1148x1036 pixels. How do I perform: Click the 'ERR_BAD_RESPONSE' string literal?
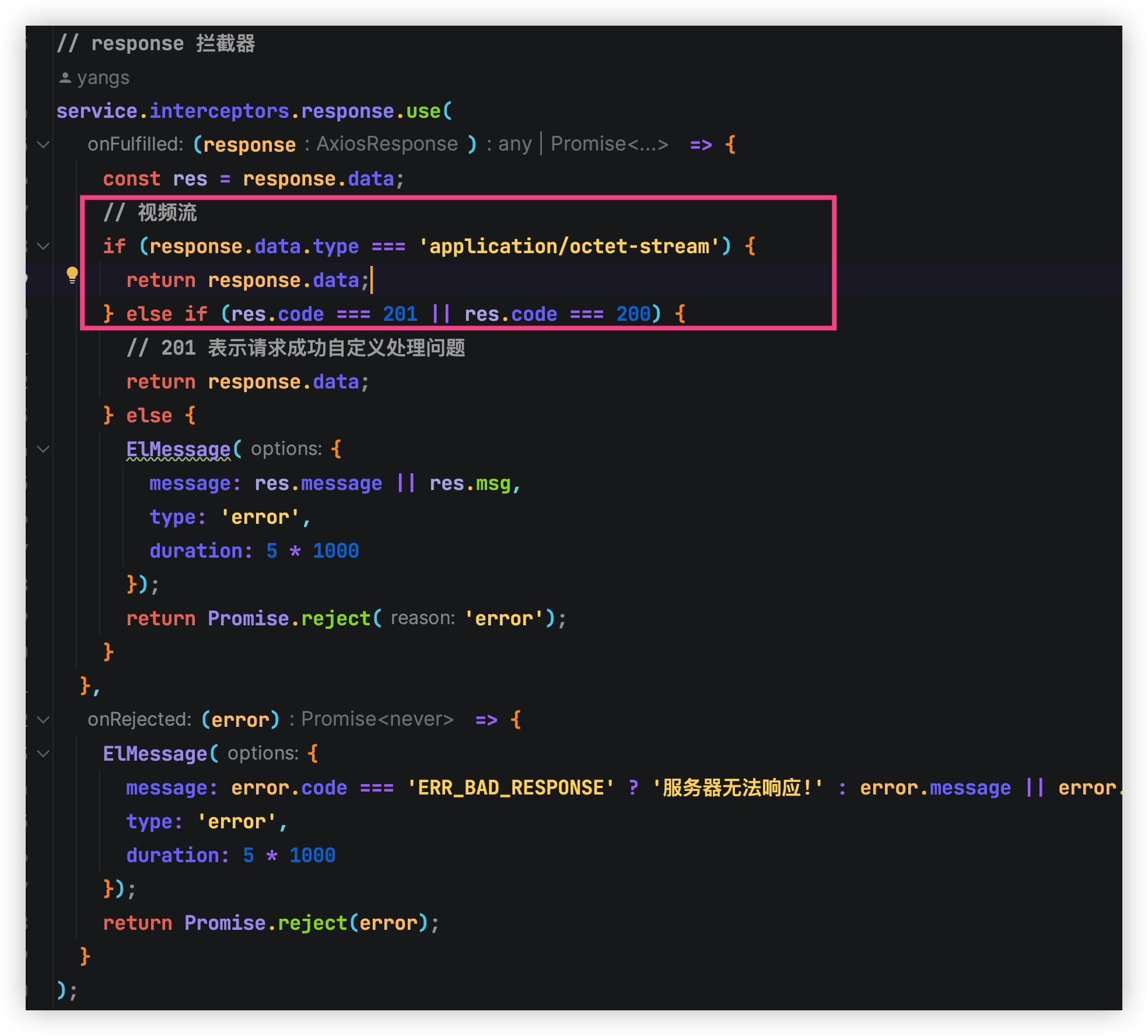(x=510, y=787)
